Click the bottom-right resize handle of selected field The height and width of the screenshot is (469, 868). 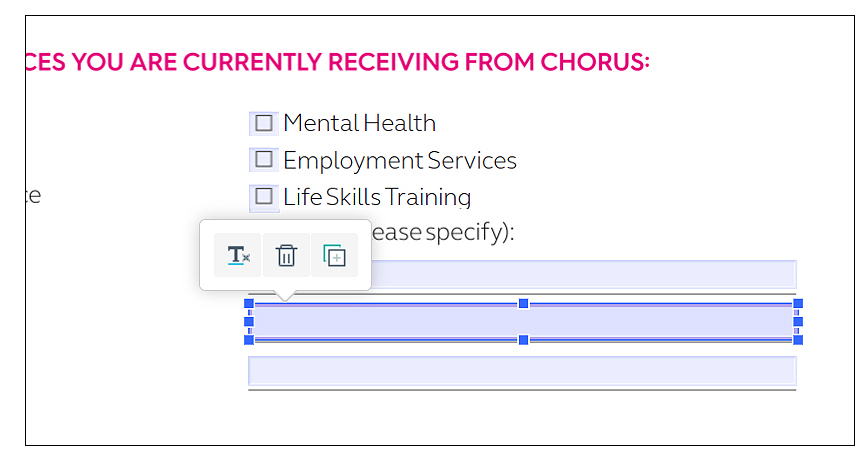[x=798, y=340]
